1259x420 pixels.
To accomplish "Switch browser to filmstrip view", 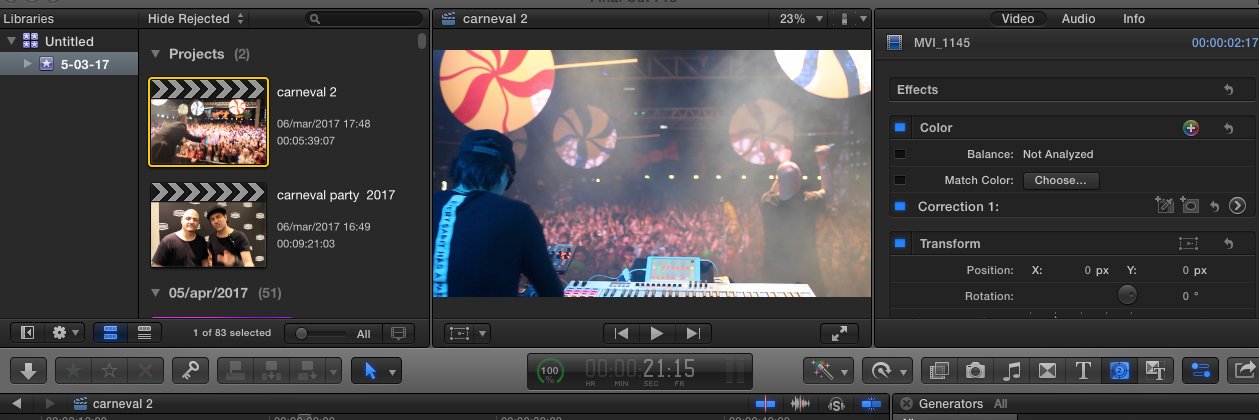I will coord(109,332).
